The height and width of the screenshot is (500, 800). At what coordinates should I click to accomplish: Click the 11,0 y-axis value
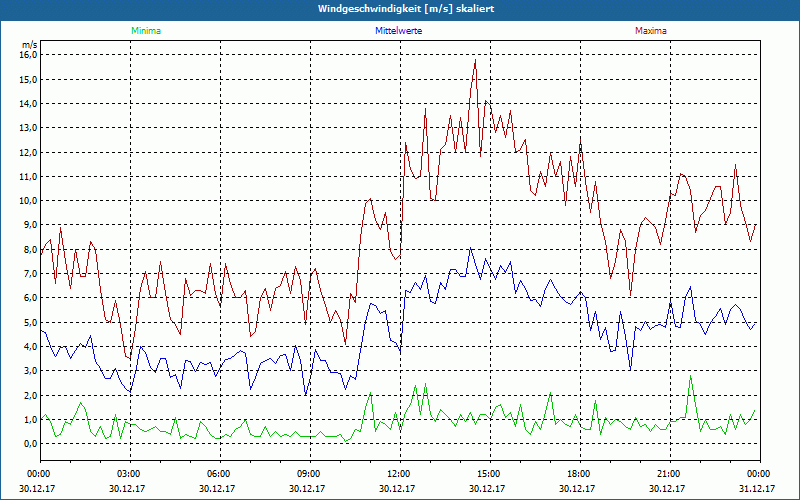click(x=29, y=177)
